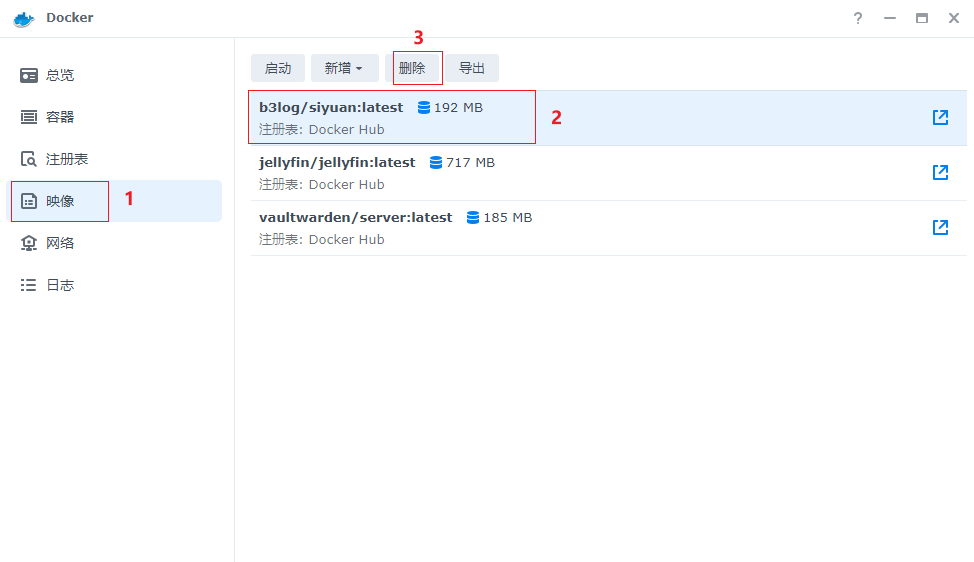The image size is (974, 562).
Task: Click the 容器 container sidebar icon
Action: (29, 117)
